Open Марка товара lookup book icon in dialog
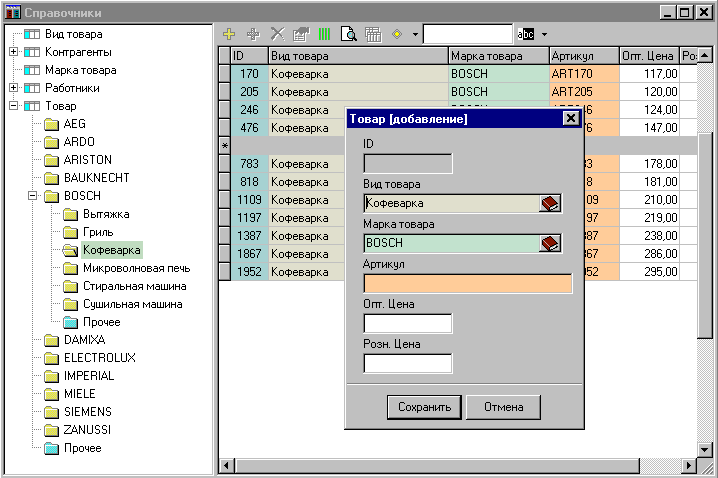 pos(550,243)
